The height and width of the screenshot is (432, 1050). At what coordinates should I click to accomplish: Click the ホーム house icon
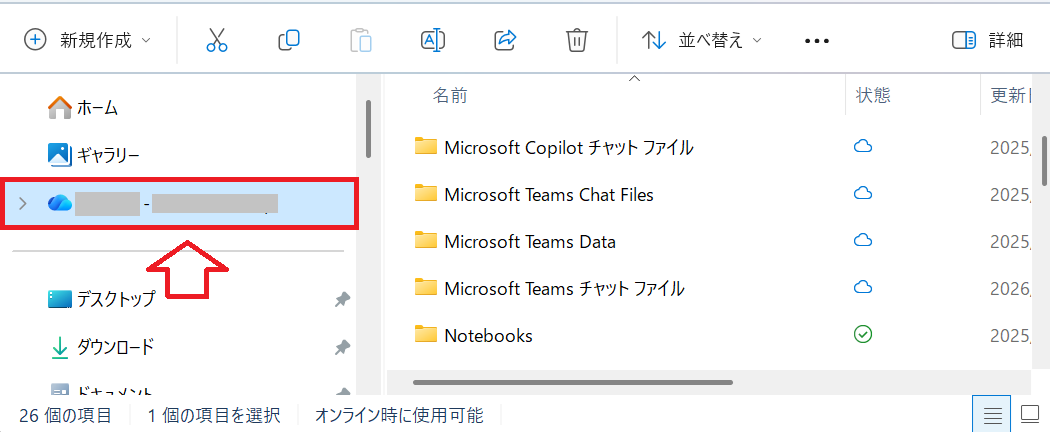pyautogui.click(x=60, y=107)
